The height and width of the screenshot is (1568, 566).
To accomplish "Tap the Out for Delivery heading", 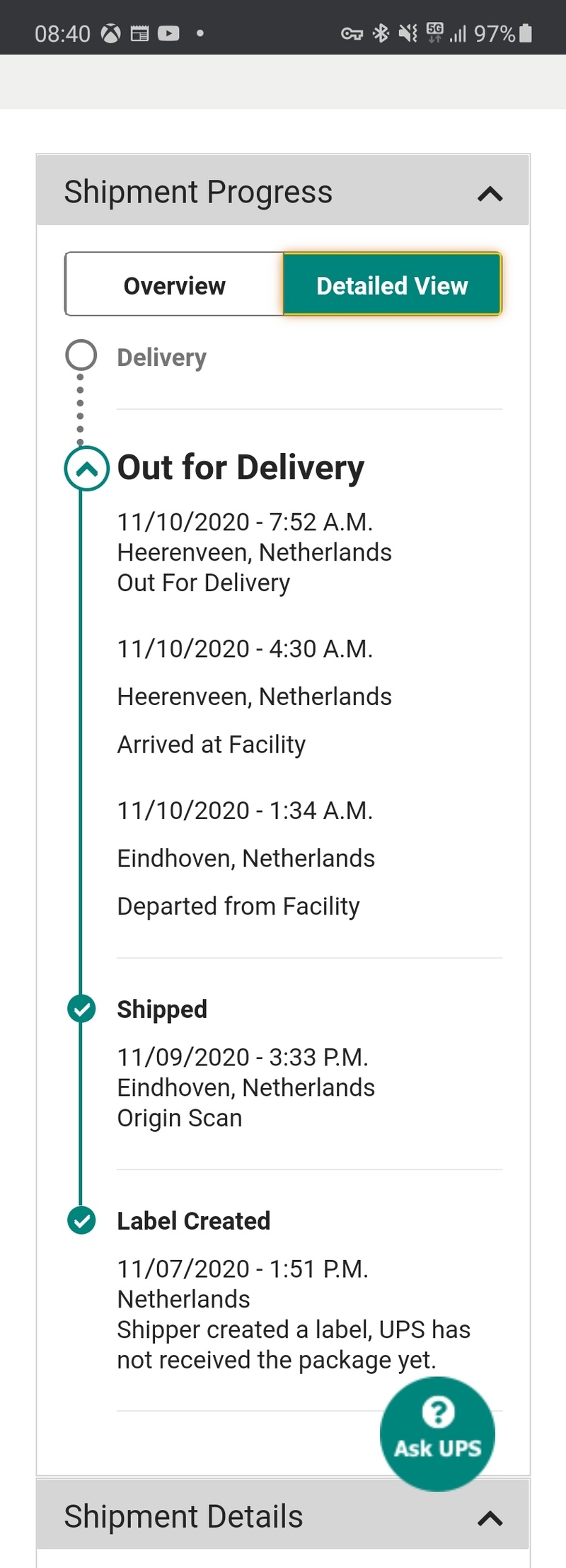I will [x=241, y=467].
